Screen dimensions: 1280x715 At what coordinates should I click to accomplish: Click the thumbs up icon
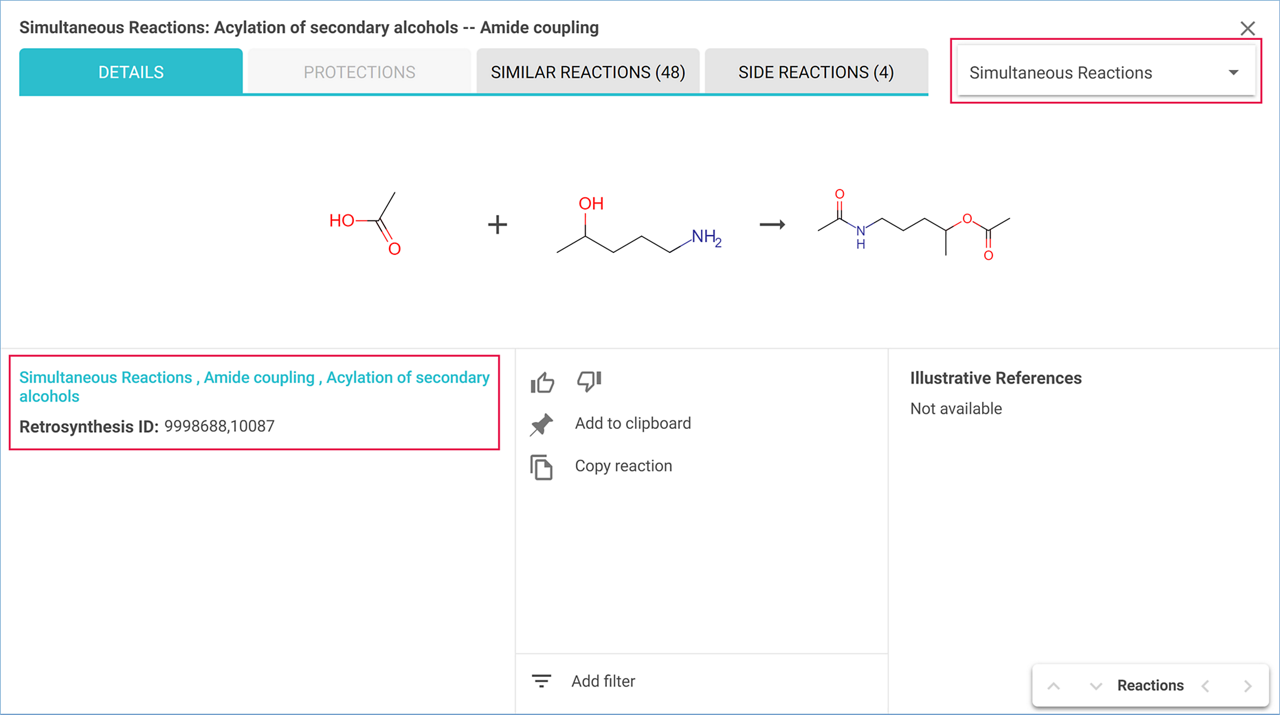click(x=542, y=382)
